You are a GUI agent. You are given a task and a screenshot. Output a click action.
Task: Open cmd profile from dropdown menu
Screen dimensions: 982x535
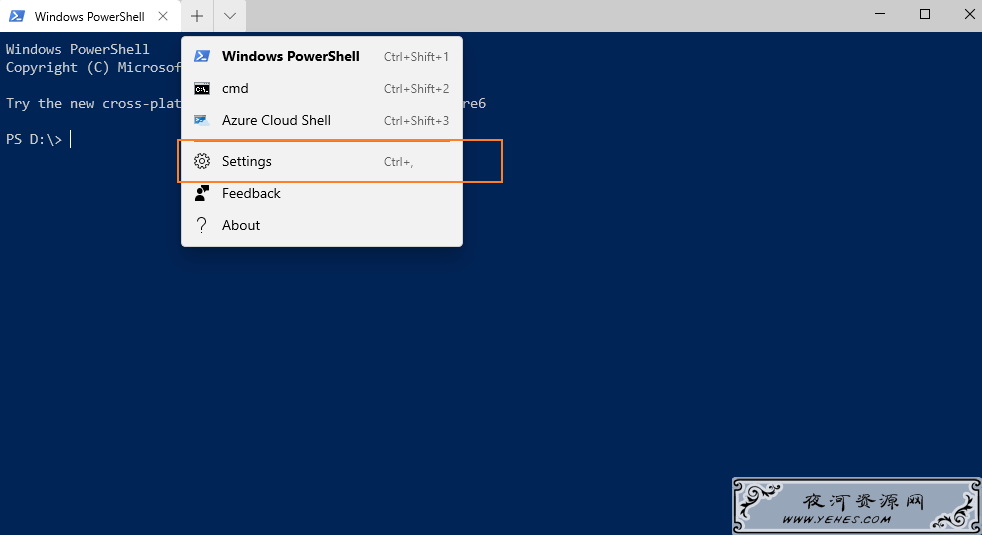(x=322, y=88)
